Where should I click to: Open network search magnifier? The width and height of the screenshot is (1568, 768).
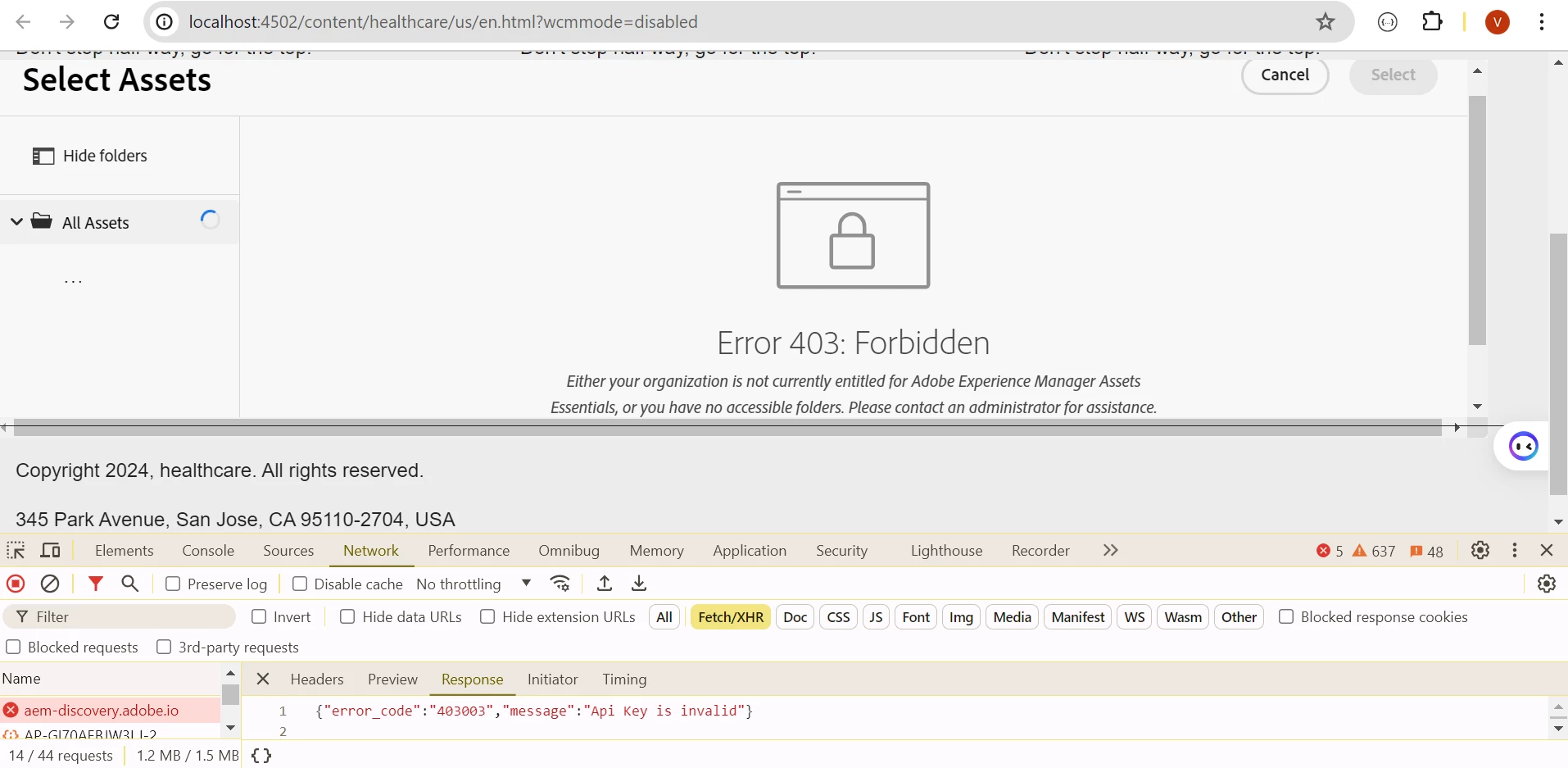point(129,584)
